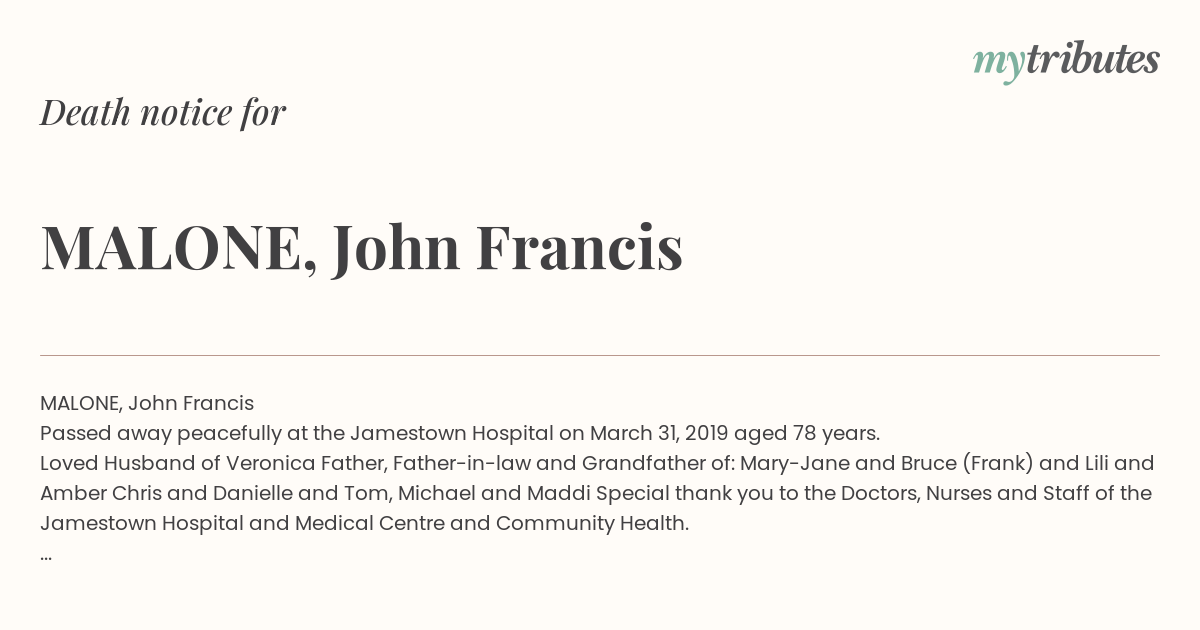The image size is (1200, 630).
Task: Select the 'MALONE, John Francis' title
Action: [x=361, y=248]
